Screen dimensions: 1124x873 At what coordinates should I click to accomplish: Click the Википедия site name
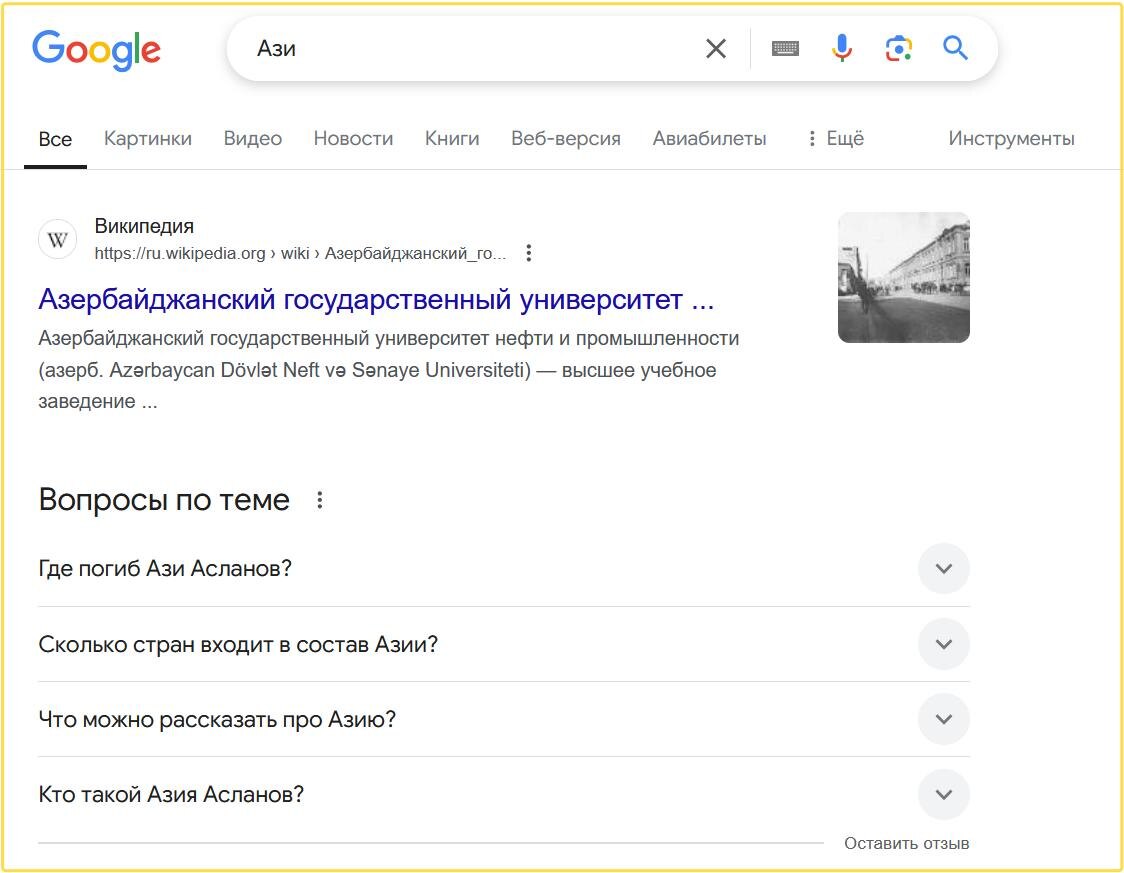144,226
